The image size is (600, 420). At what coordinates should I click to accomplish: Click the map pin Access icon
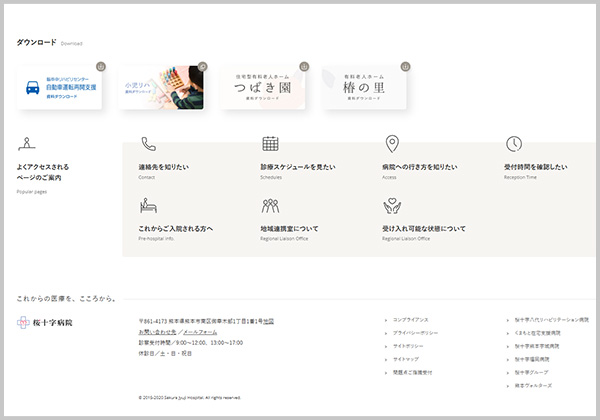392,144
